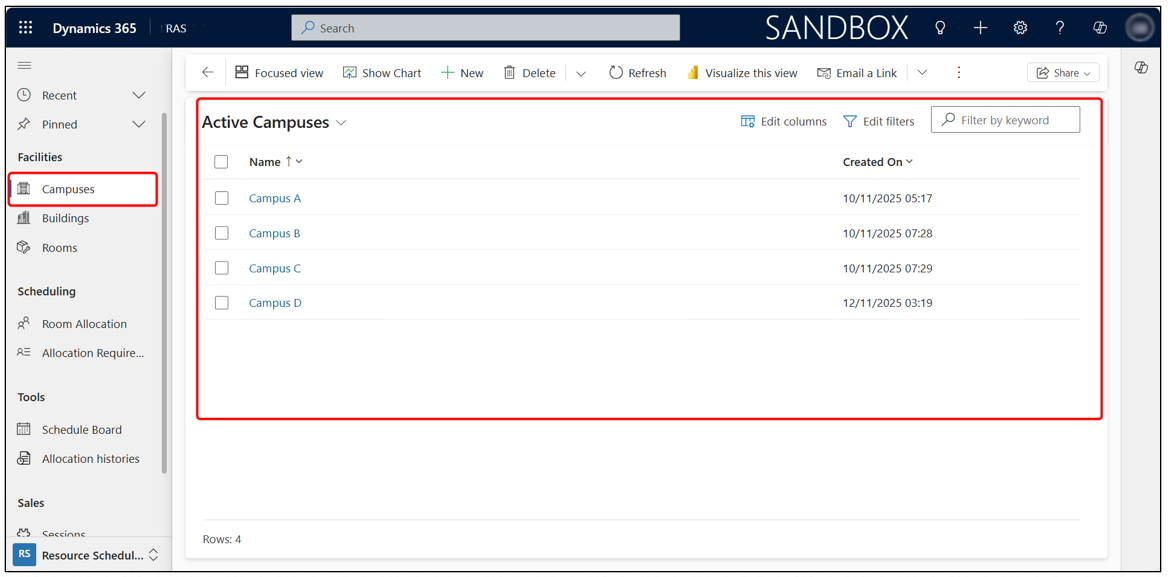
Task: Open the Share dropdown button
Action: pos(1063,73)
